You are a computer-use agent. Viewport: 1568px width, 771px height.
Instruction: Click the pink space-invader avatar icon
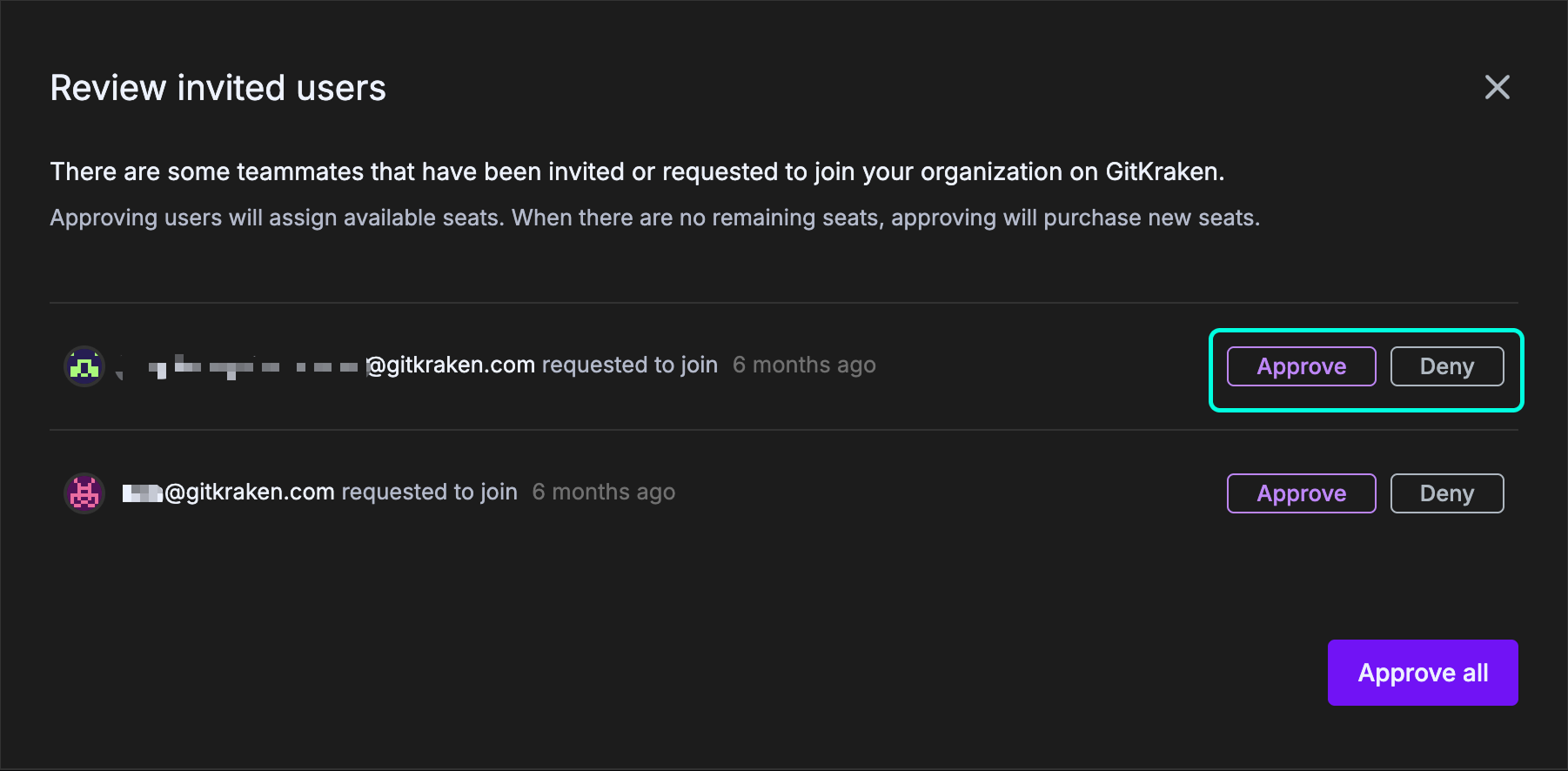tap(84, 493)
